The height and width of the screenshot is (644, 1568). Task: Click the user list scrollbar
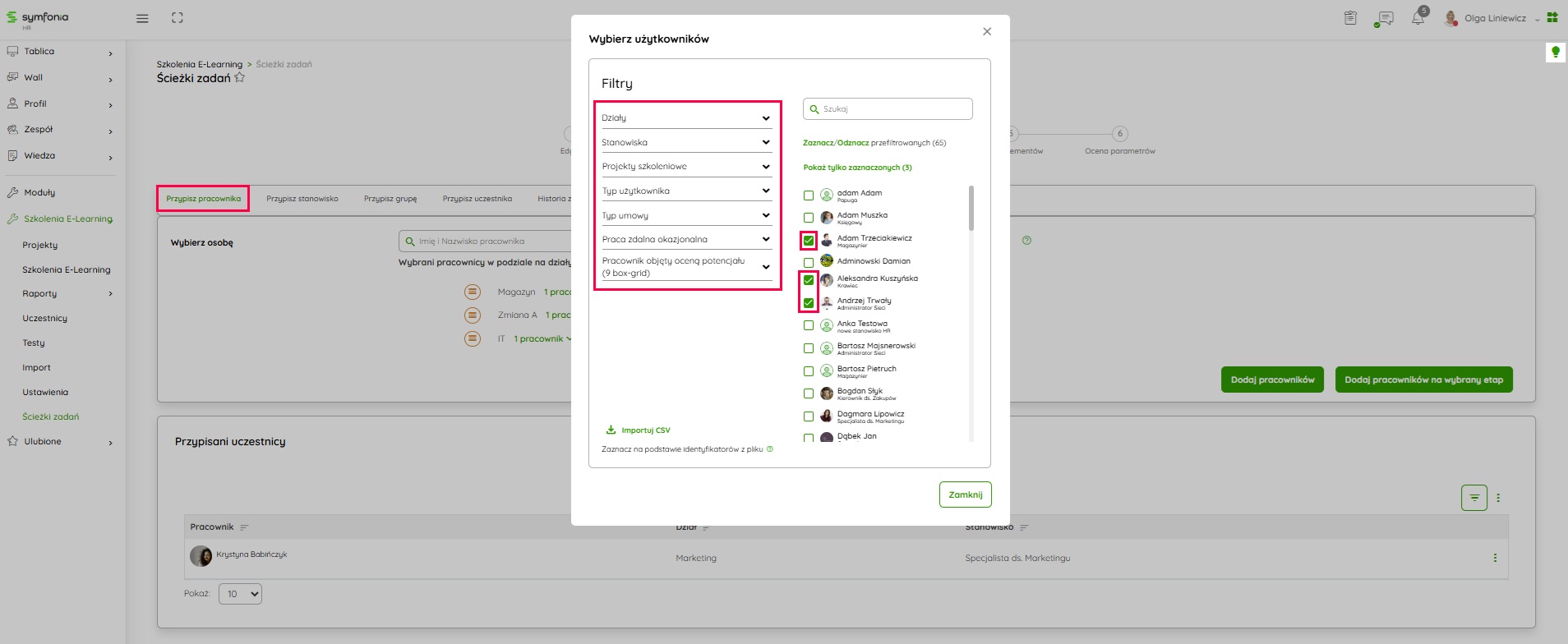[x=971, y=209]
